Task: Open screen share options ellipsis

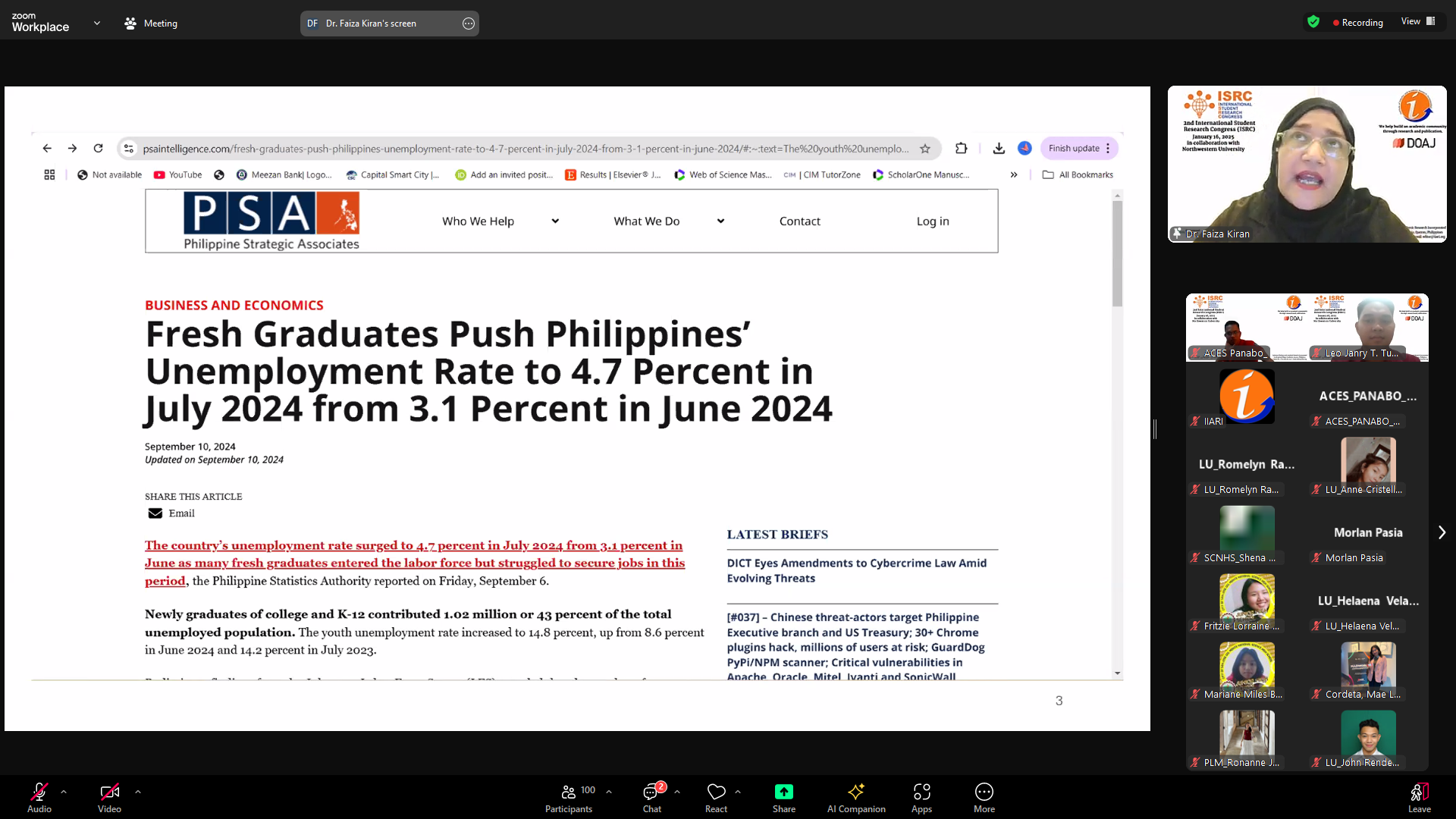Action: point(469,24)
